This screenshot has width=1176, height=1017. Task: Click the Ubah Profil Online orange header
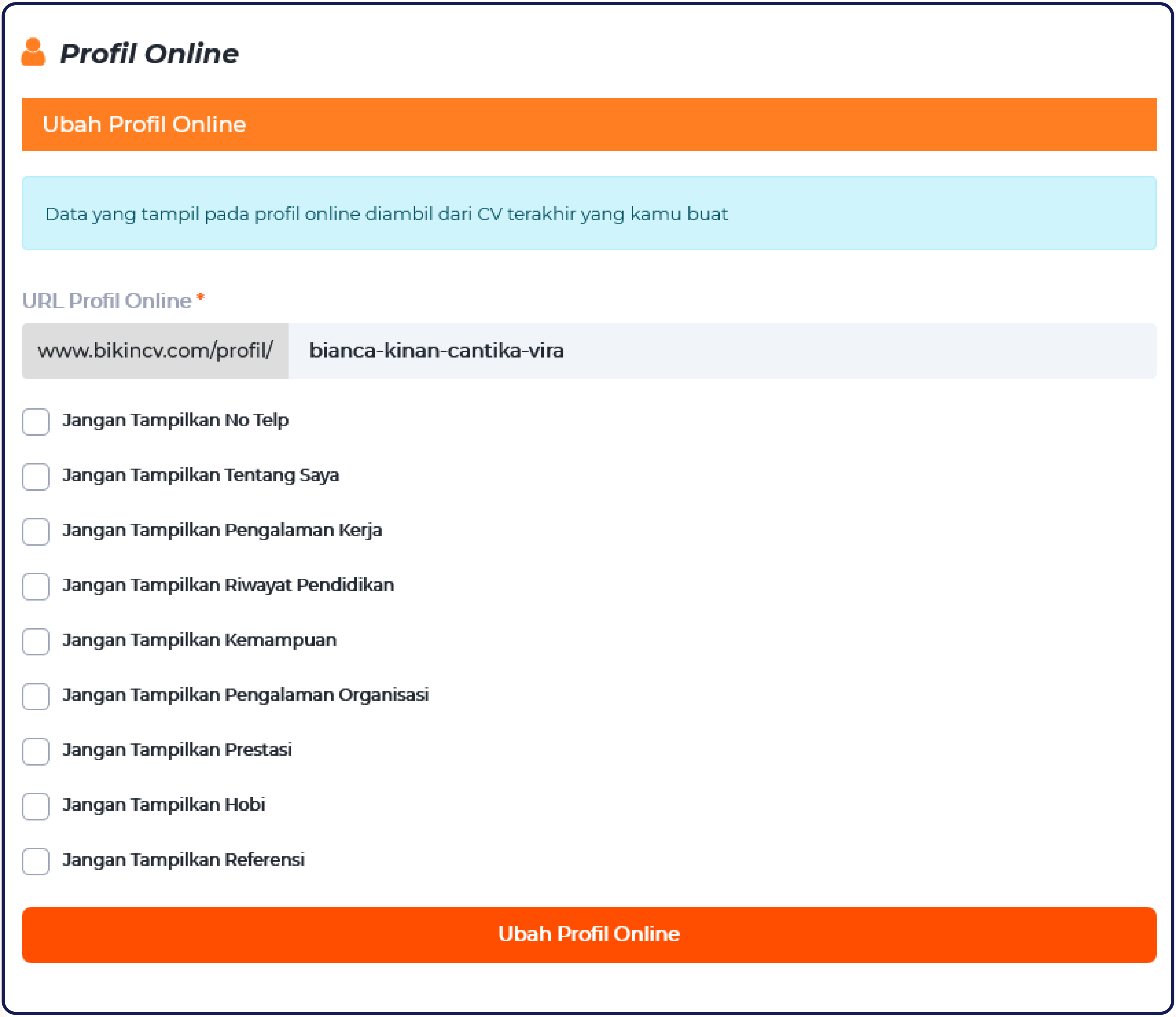(589, 124)
